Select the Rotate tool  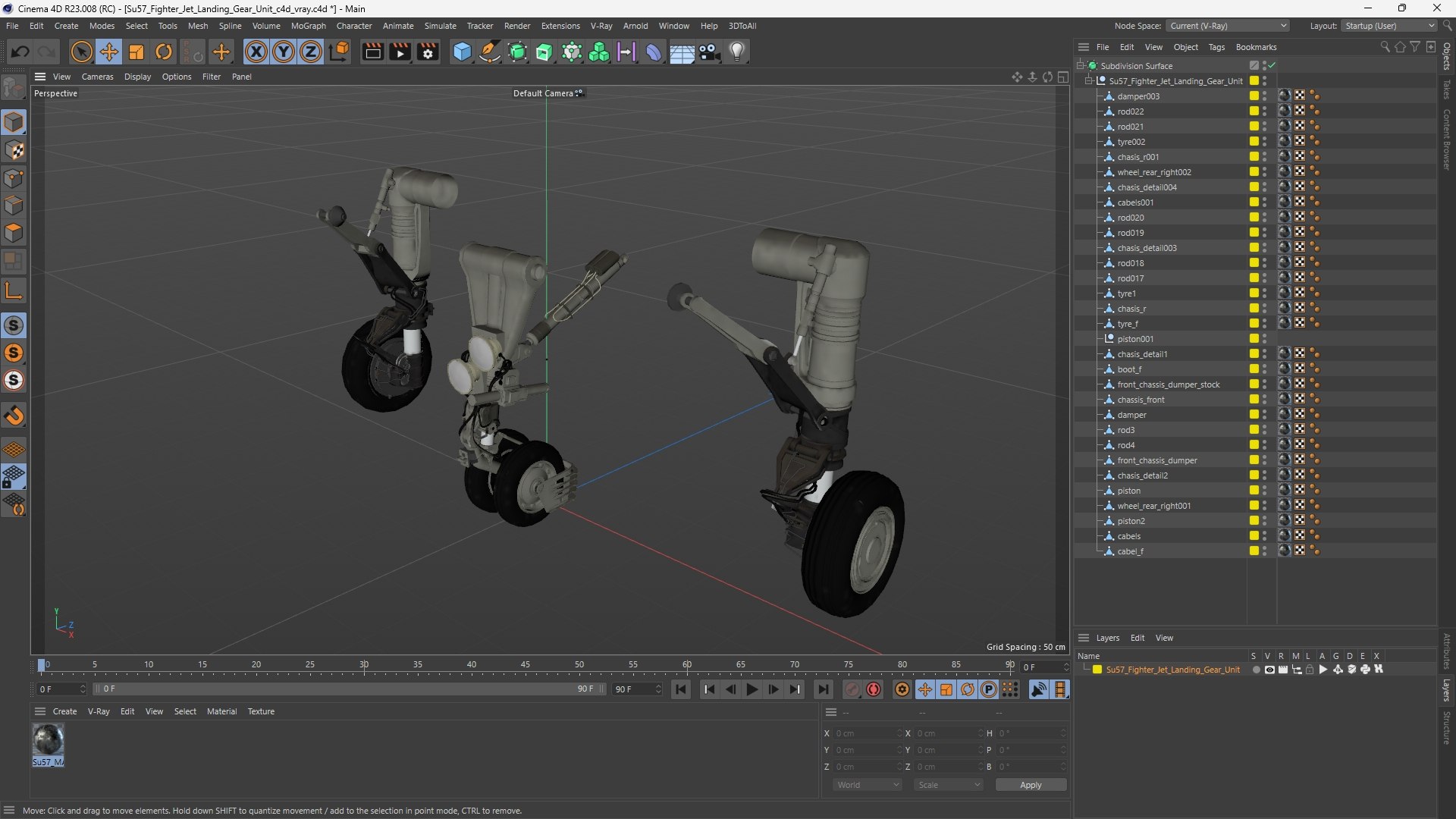(164, 52)
